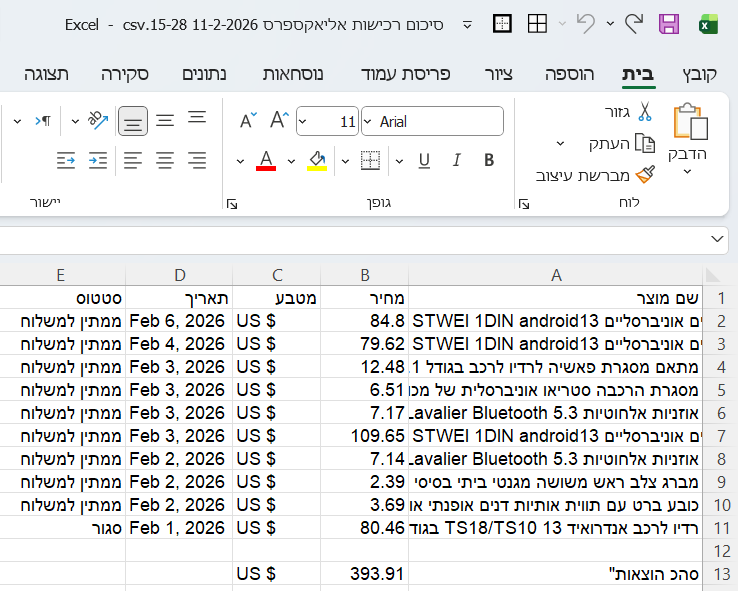Open the File (קובץ) menu
Viewport: 738px width, 591px height.
tap(700, 74)
